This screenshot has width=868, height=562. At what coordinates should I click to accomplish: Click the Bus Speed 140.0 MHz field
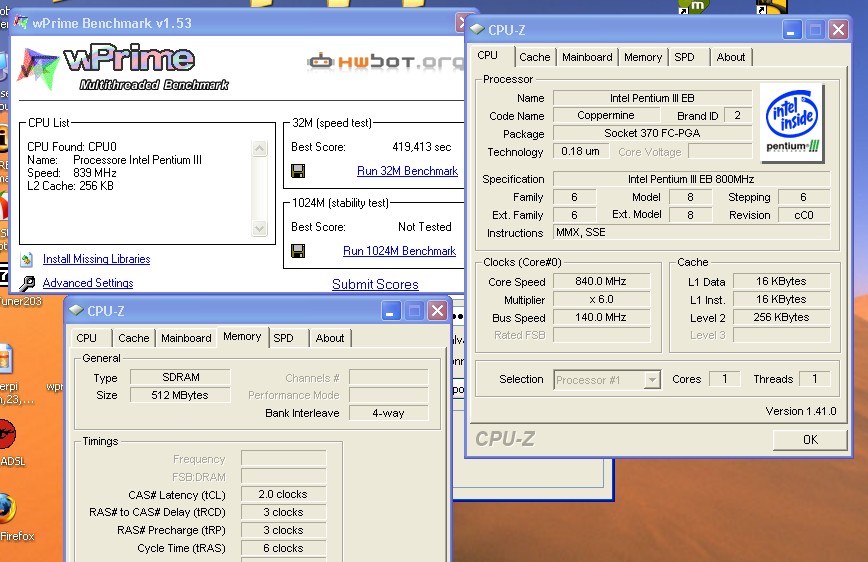(601, 318)
